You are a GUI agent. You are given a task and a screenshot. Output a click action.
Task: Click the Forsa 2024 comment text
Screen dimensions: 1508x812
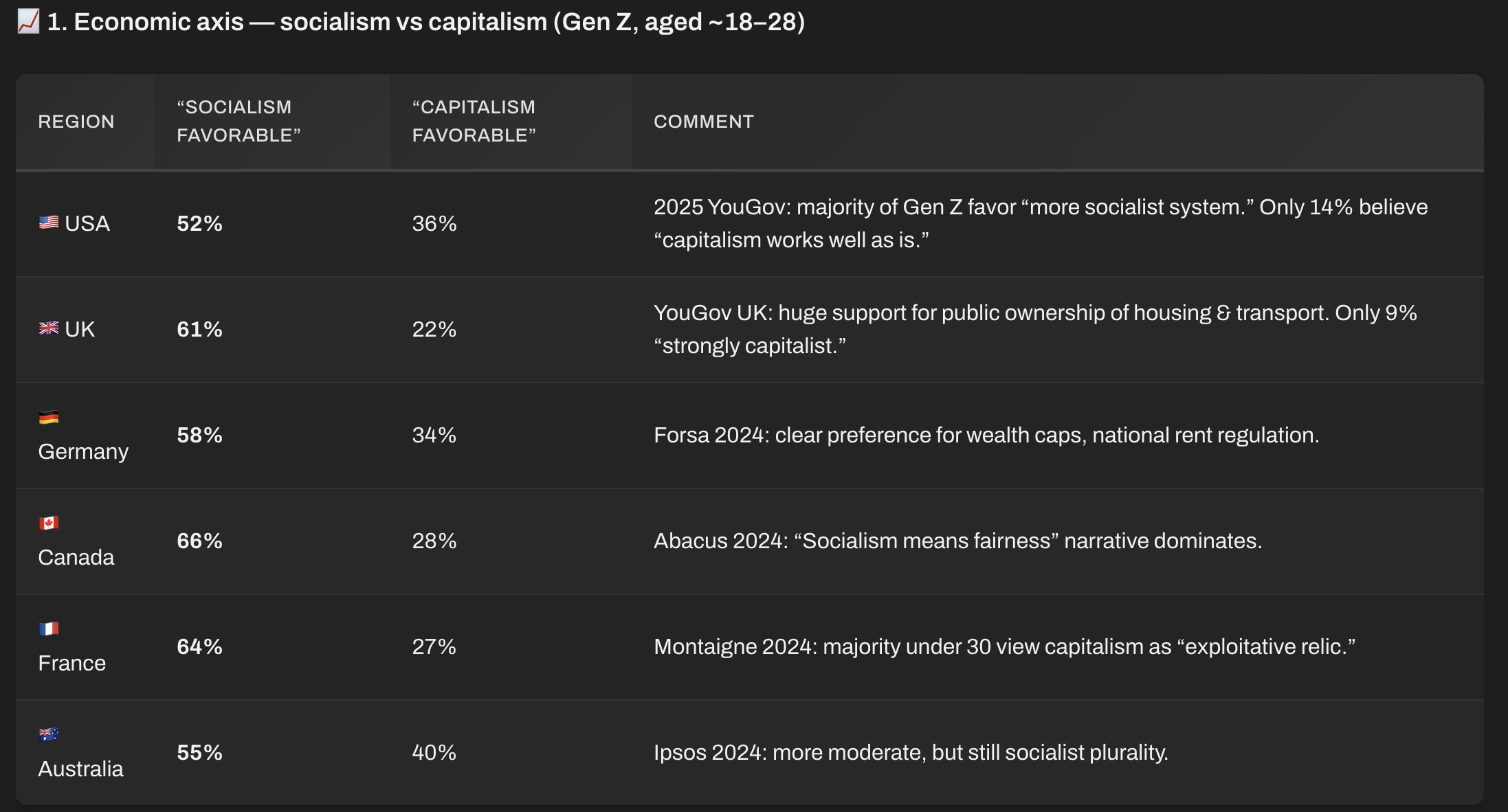click(986, 435)
